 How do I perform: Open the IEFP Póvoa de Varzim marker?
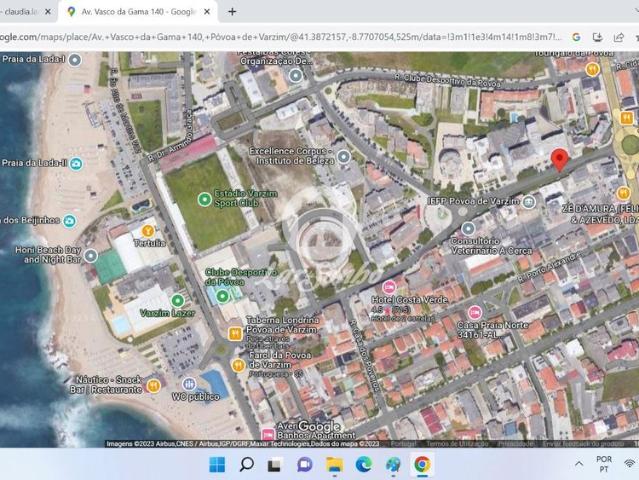tap(529, 202)
